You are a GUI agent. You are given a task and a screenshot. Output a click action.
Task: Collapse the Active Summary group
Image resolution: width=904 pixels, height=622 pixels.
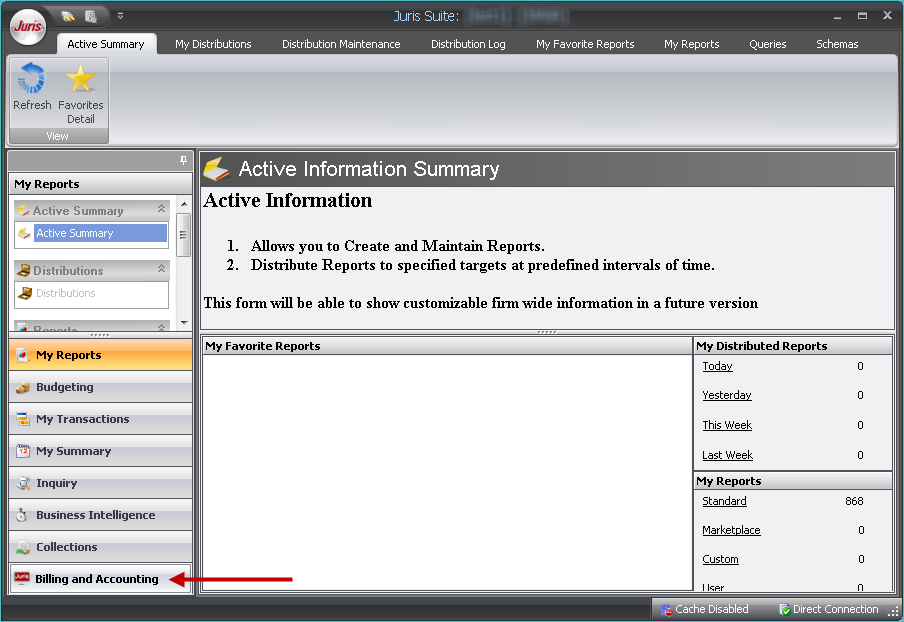tap(161, 211)
